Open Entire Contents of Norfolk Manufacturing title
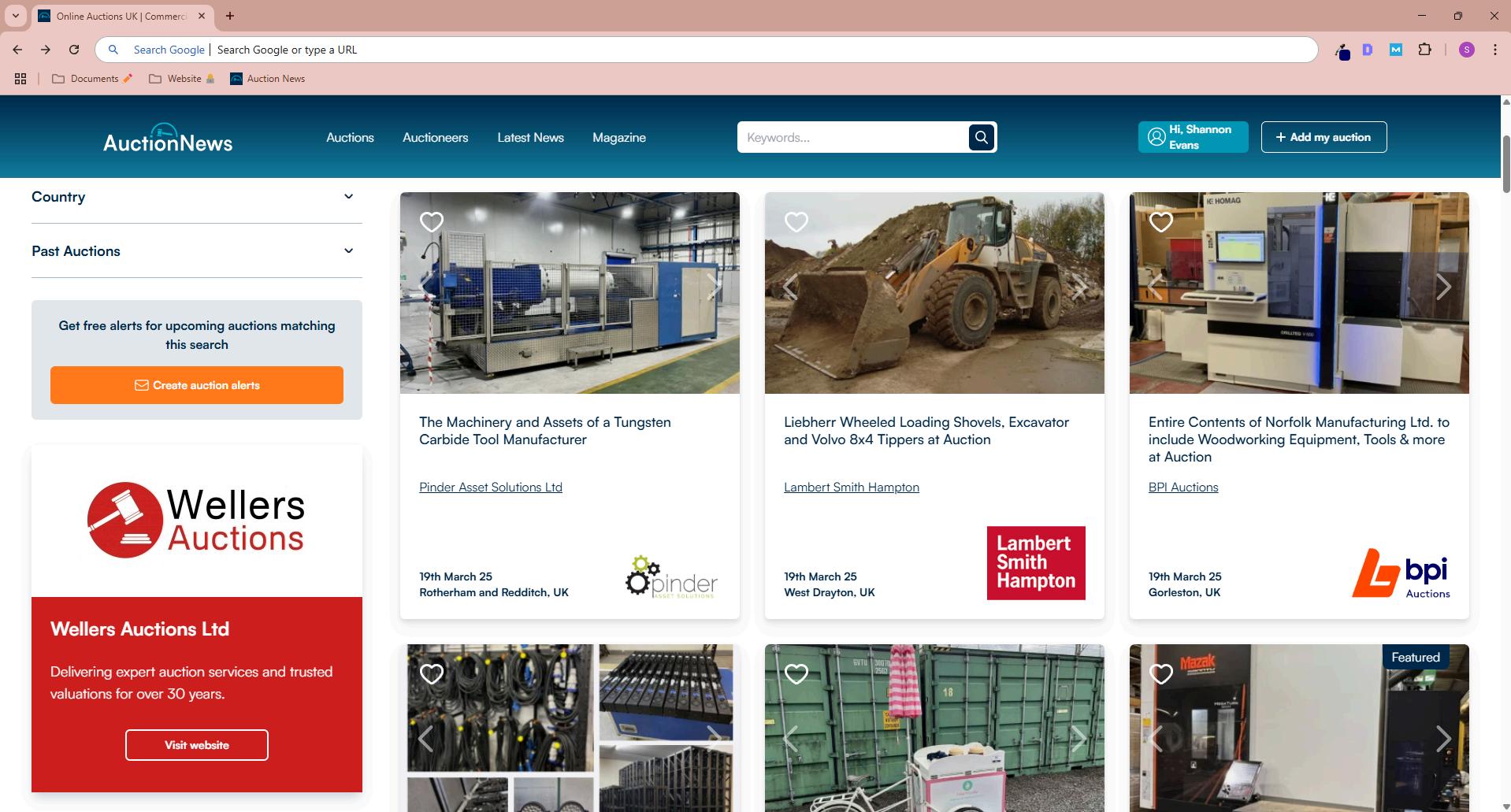Image resolution: width=1511 pixels, height=812 pixels. click(x=1299, y=439)
